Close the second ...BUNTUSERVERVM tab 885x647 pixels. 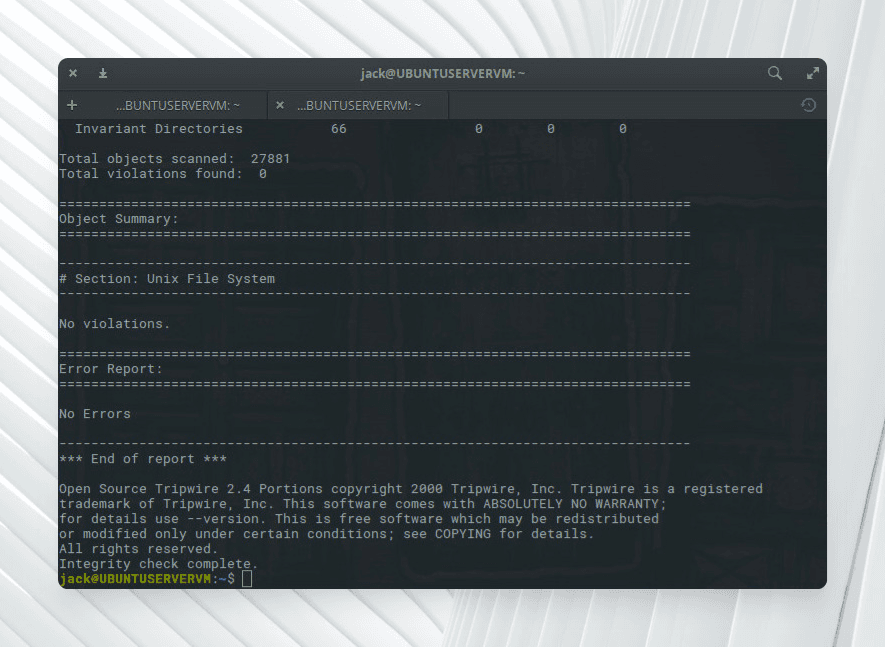tap(280, 105)
